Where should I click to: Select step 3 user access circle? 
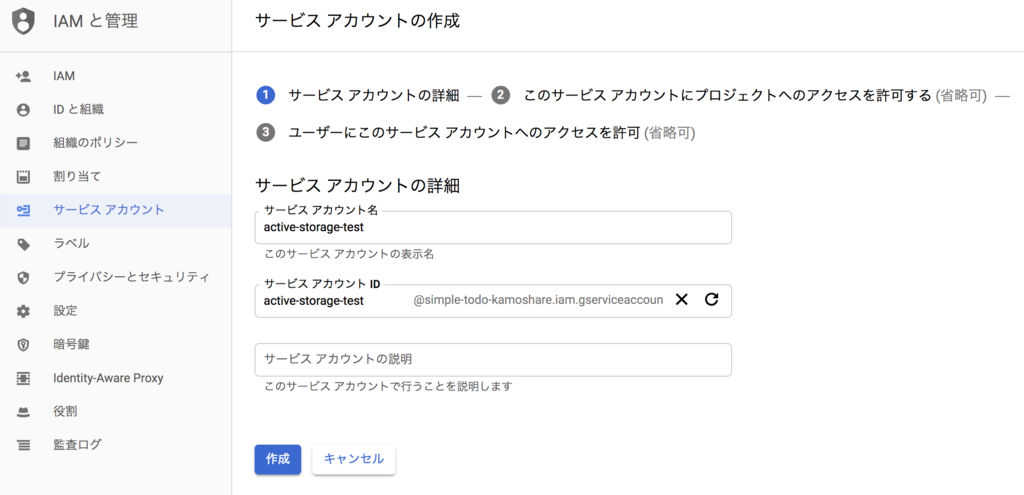(x=265, y=133)
